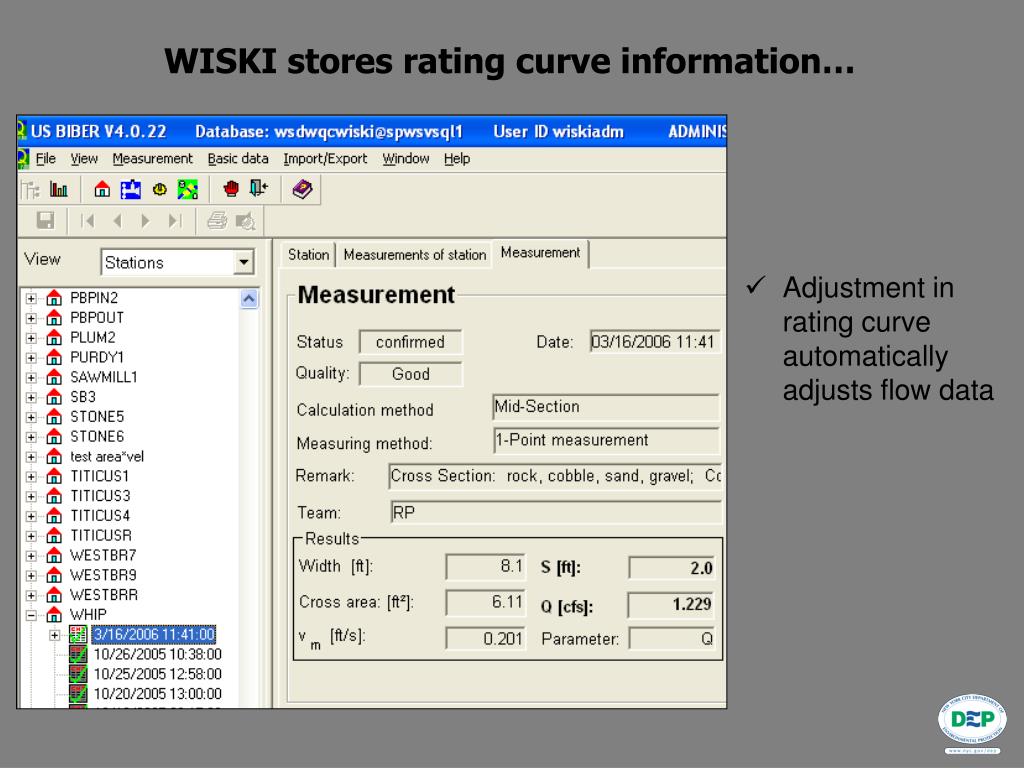Image resolution: width=1024 pixels, height=768 pixels.
Task: Expand the STONE5 station node
Action: click(31, 417)
